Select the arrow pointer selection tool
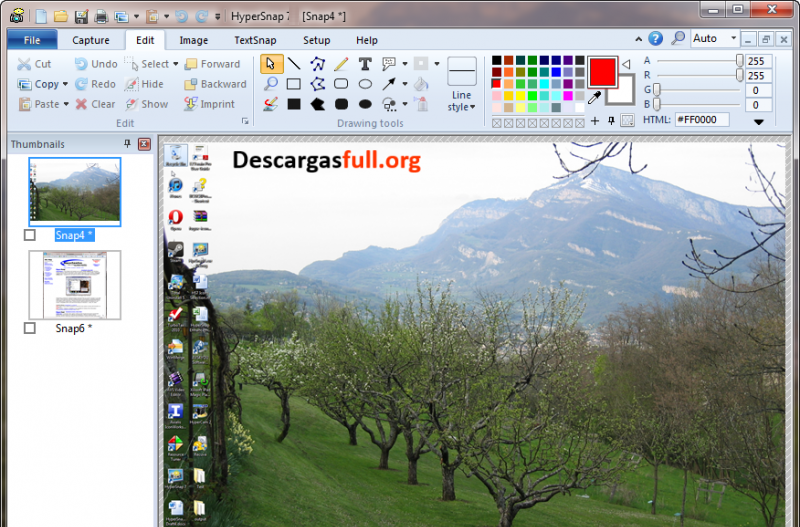Screen dimensions: 800x527 click(271, 64)
